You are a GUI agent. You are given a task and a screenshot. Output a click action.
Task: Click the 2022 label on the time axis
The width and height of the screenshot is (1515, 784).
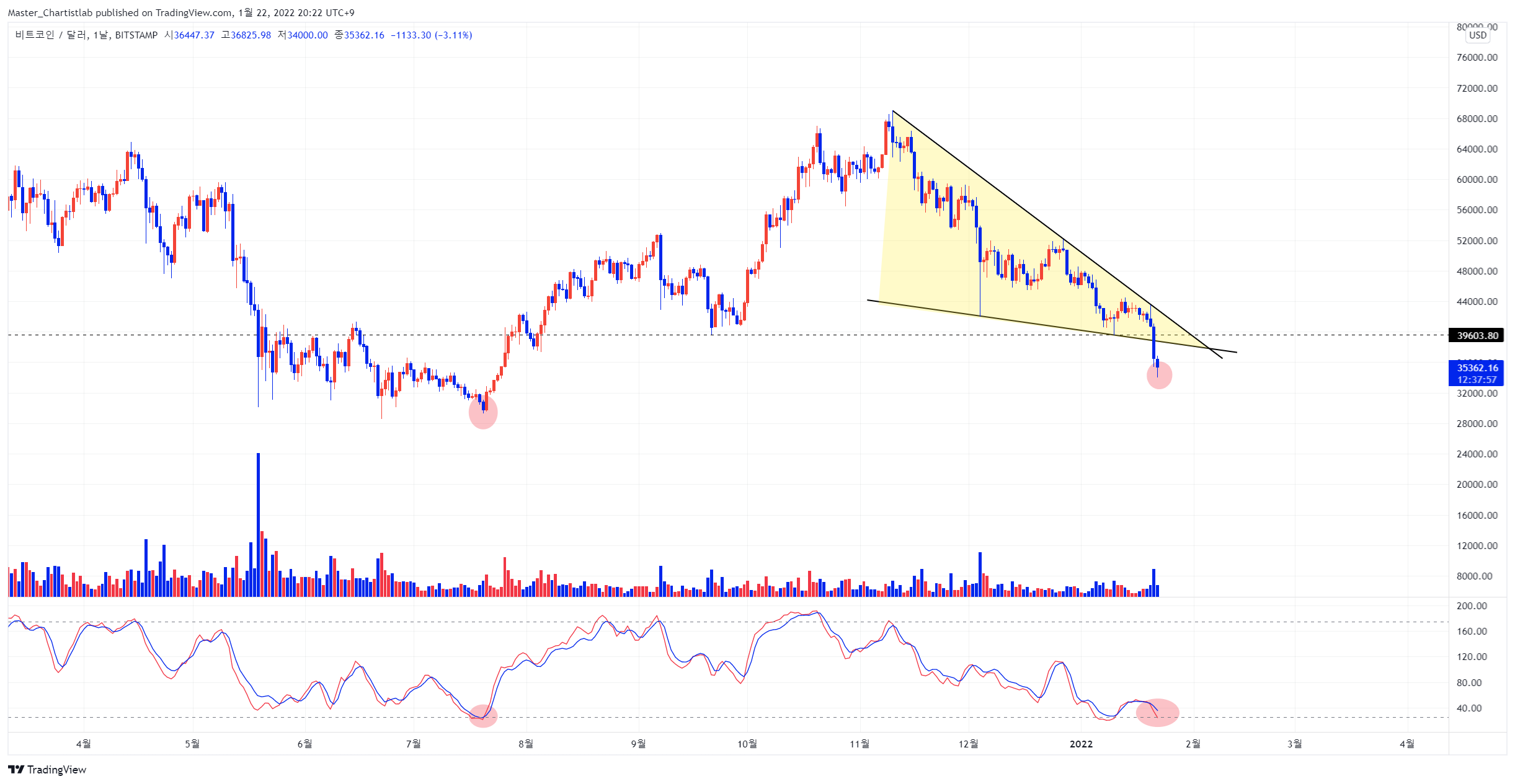click(x=1081, y=744)
